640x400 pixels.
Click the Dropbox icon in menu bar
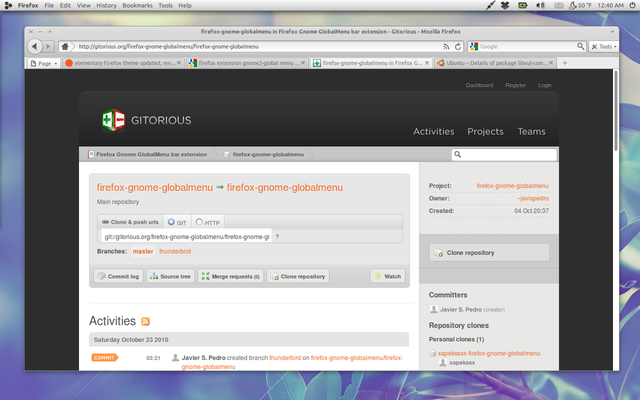tap(505, 5)
